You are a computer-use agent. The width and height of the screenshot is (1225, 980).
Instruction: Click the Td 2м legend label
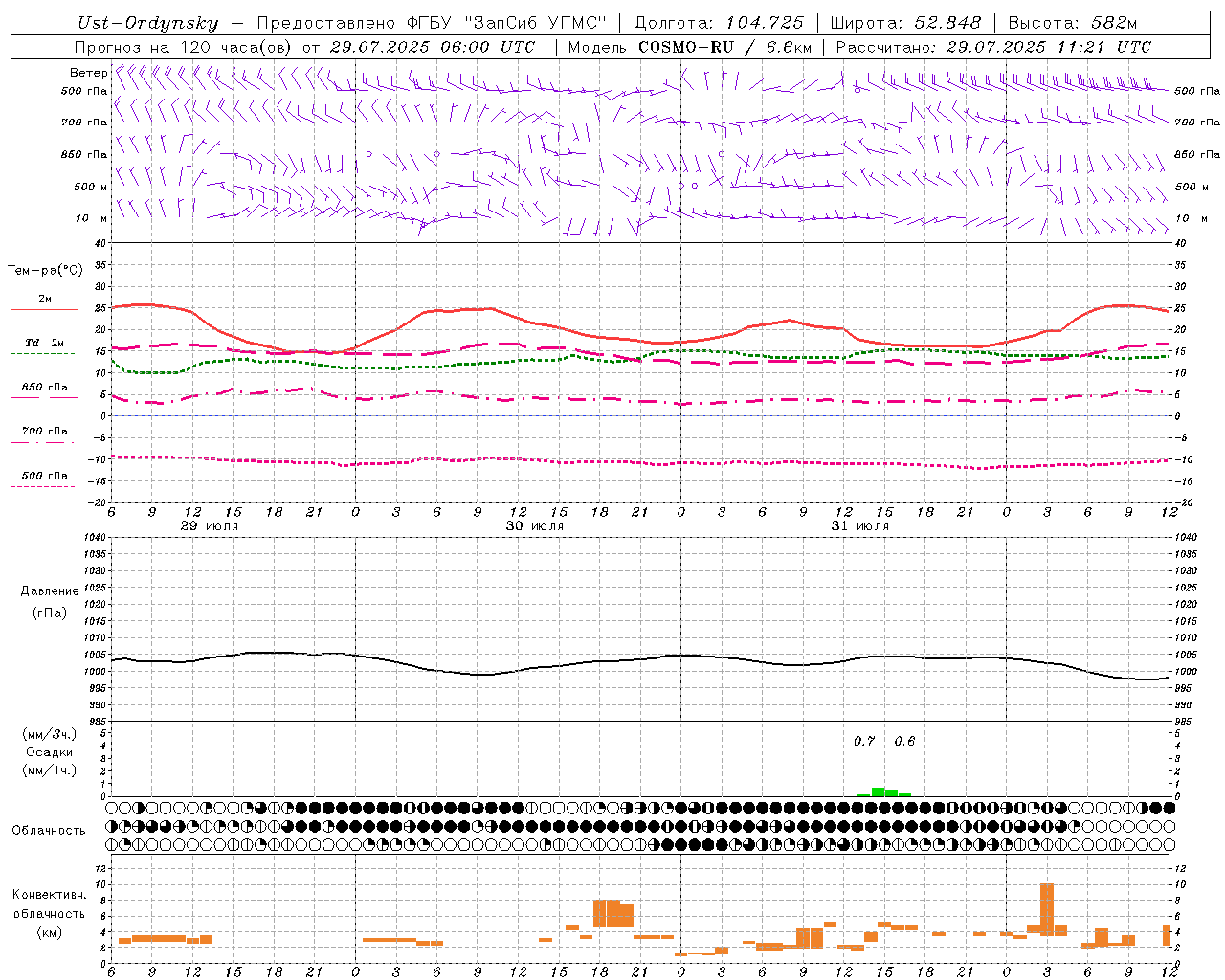45,343
